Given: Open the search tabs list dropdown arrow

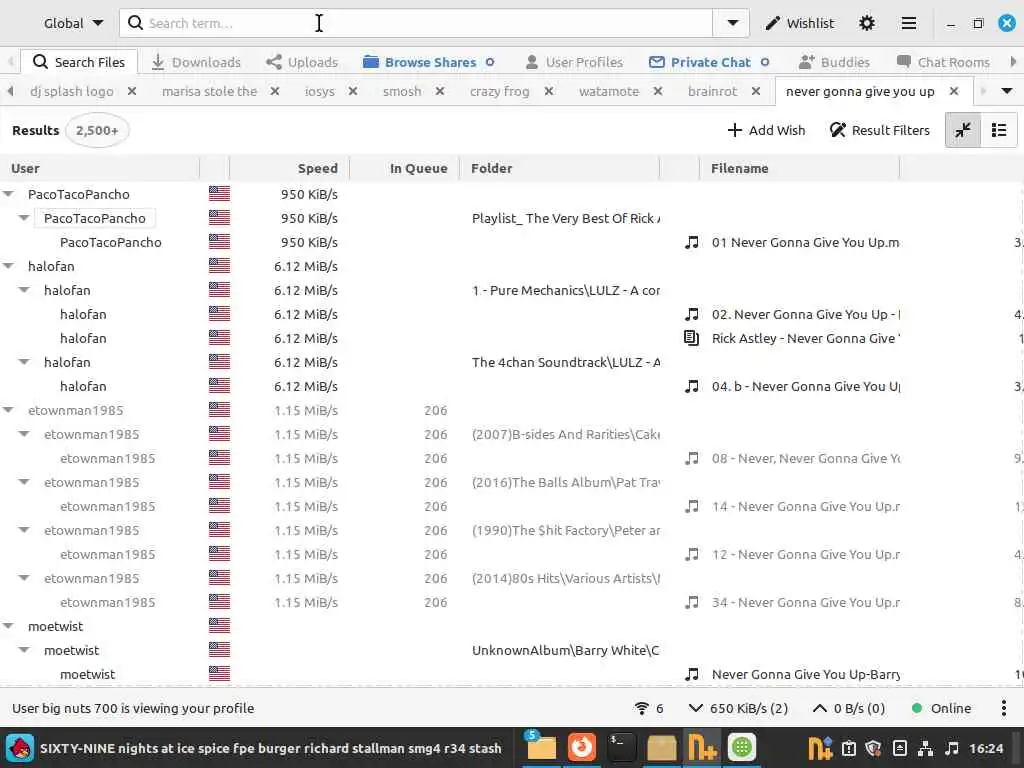Looking at the screenshot, I should coord(1006,91).
